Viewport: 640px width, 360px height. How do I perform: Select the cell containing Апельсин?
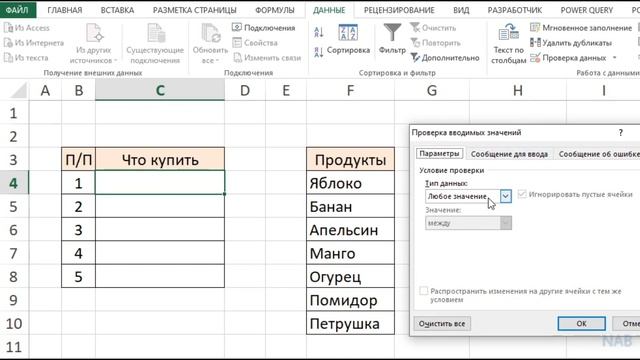(350, 230)
